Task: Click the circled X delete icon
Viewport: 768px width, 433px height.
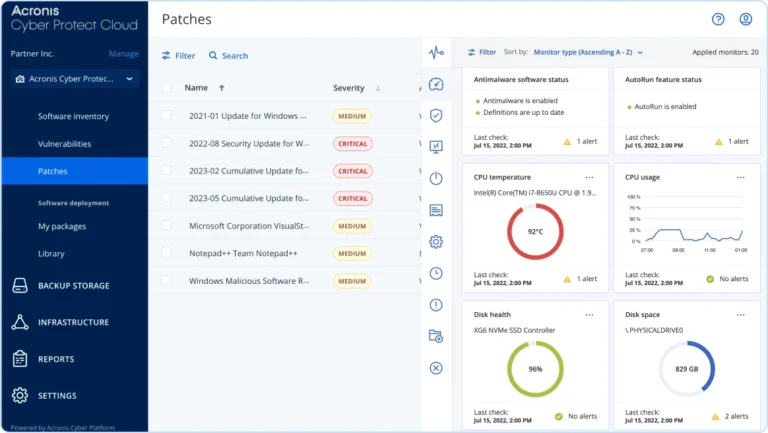Action: tap(436, 368)
